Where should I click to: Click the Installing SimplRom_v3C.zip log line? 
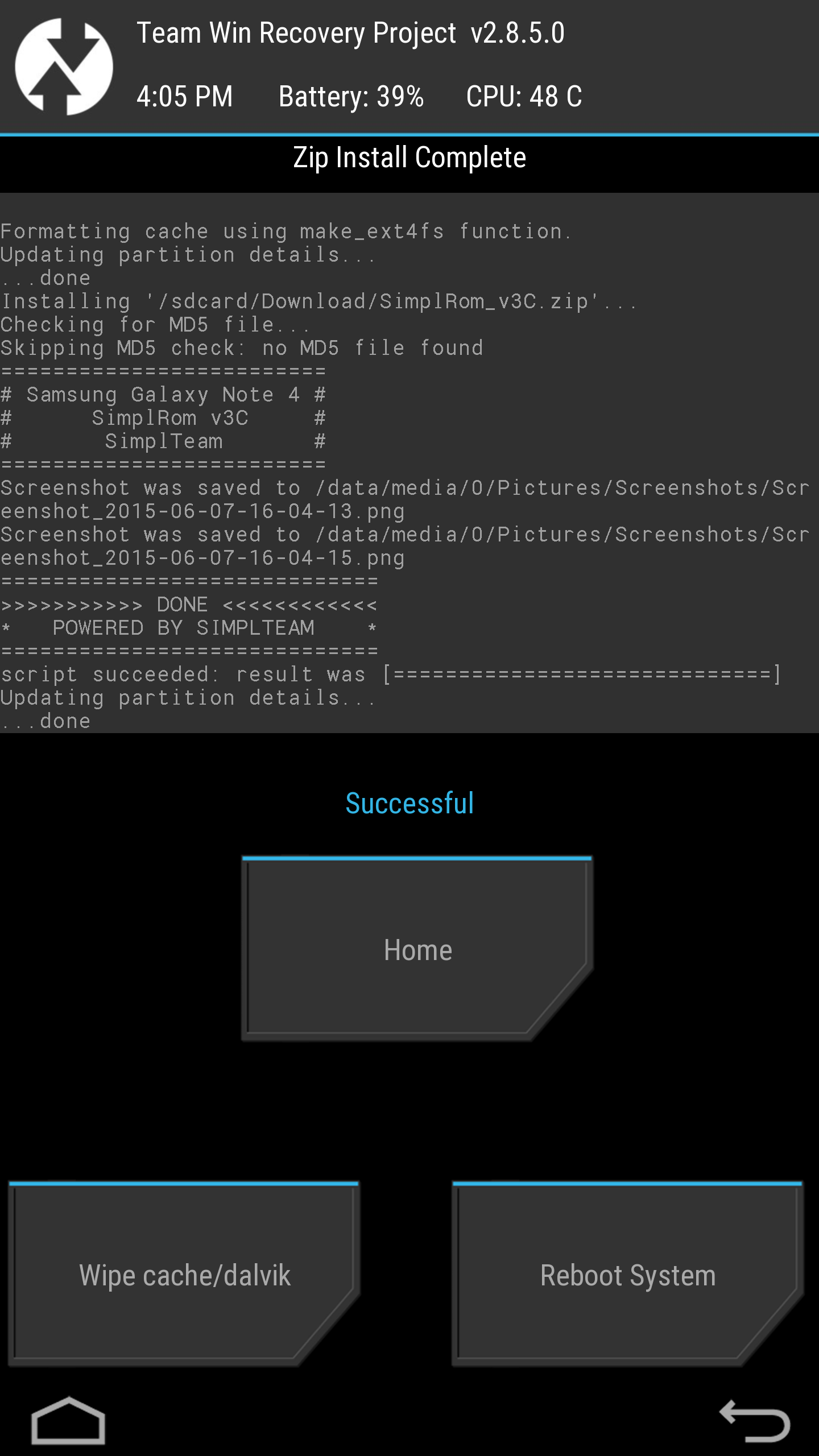[x=318, y=301]
